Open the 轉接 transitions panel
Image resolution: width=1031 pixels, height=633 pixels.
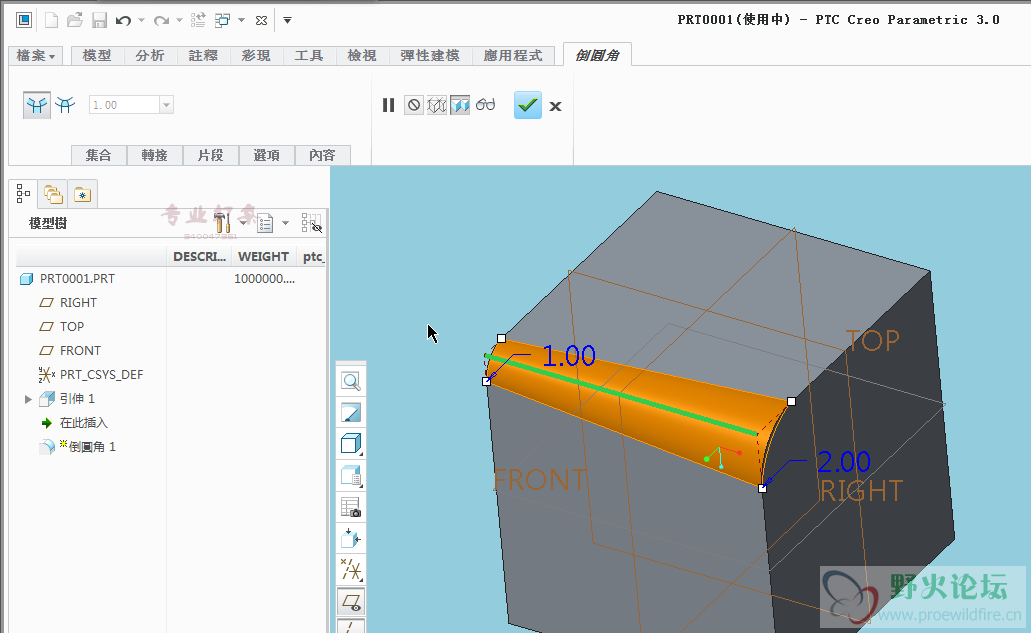155,155
